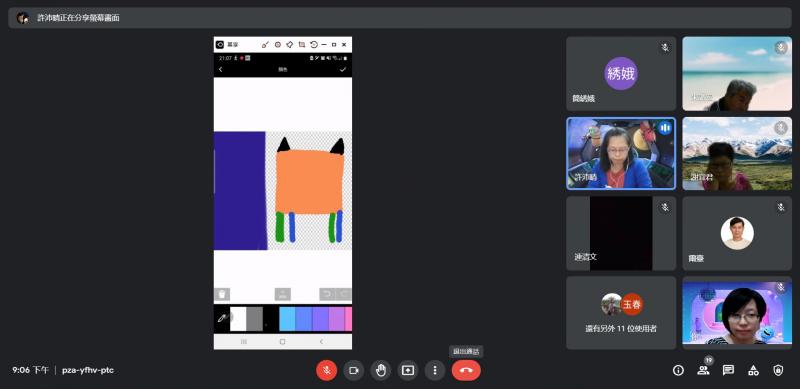800x389 pixels.
Task: Click the speaking indicator on the presenter tile
Action: point(665,128)
